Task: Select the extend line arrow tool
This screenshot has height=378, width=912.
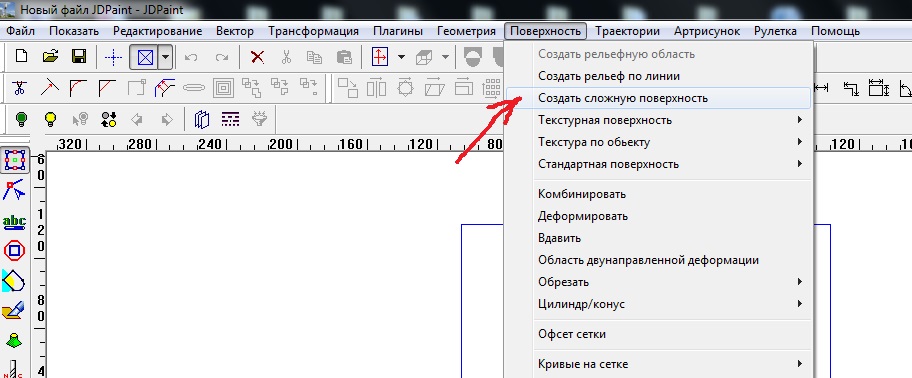Action: [x=49, y=88]
